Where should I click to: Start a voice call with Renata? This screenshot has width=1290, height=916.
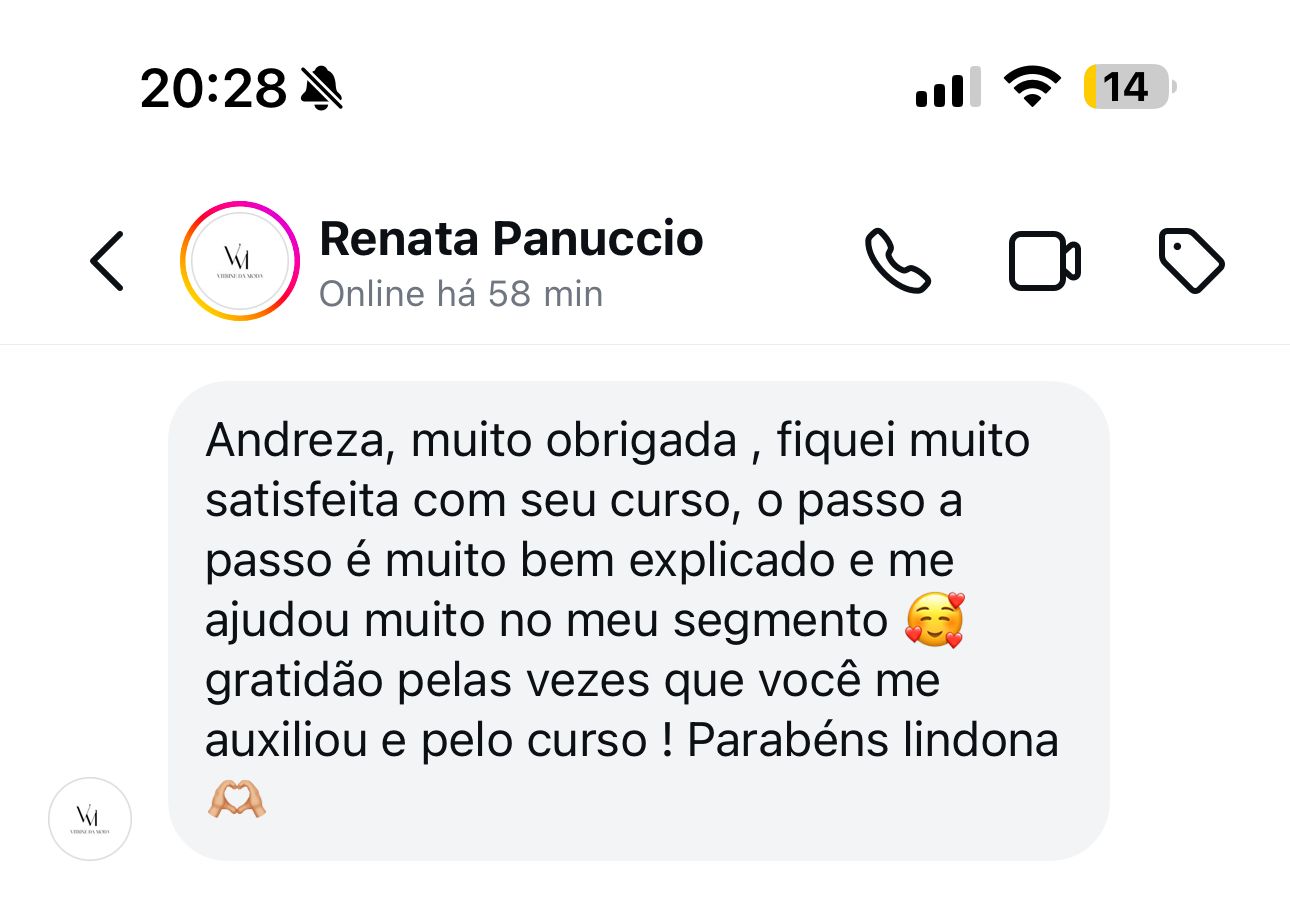pos(897,261)
